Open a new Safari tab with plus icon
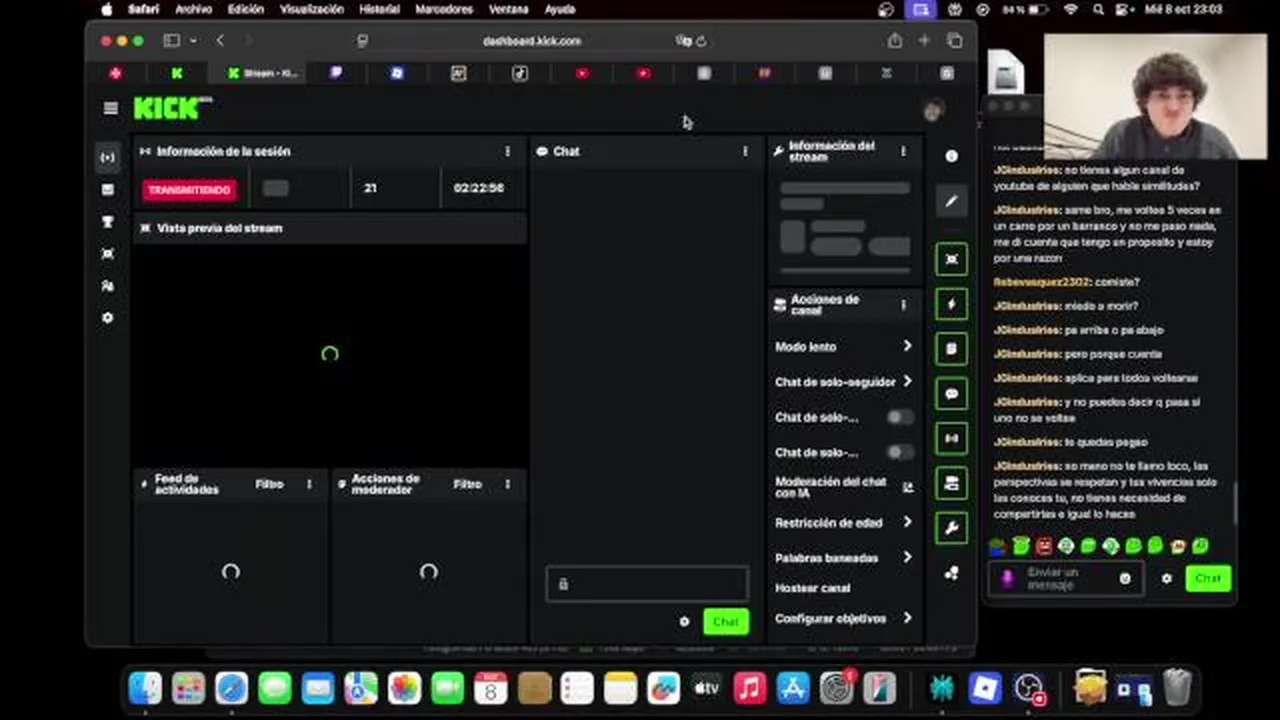 click(925, 41)
